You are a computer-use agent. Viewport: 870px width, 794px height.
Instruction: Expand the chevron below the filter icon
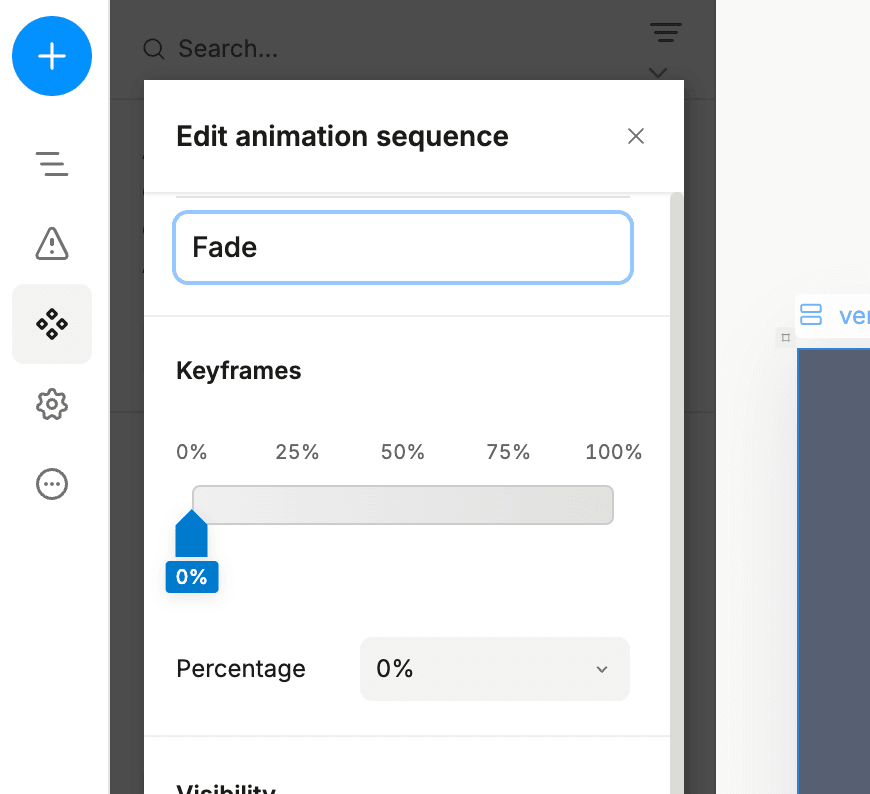657,73
